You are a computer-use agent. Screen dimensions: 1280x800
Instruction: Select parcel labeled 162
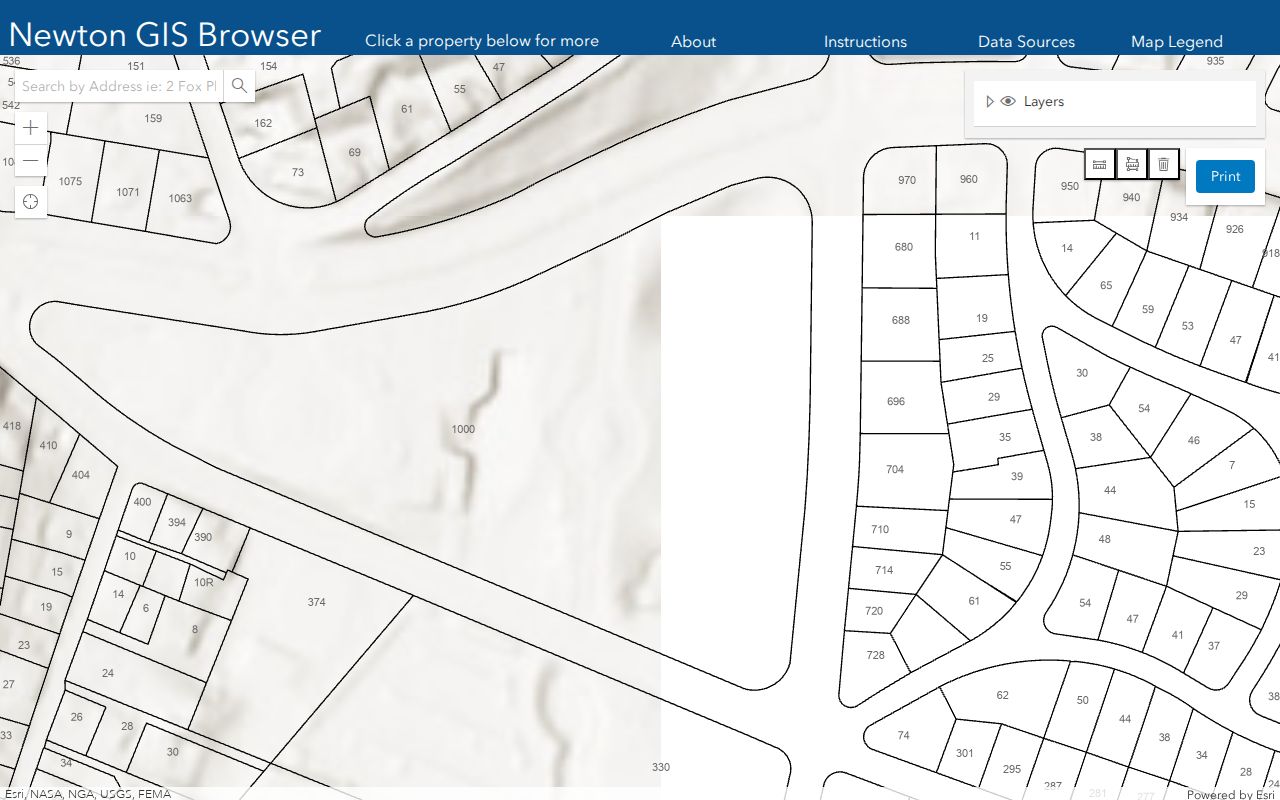(263, 123)
